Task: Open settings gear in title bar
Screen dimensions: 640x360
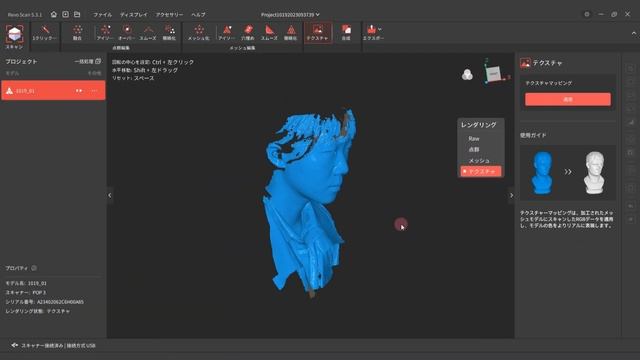Action: point(587,14)
